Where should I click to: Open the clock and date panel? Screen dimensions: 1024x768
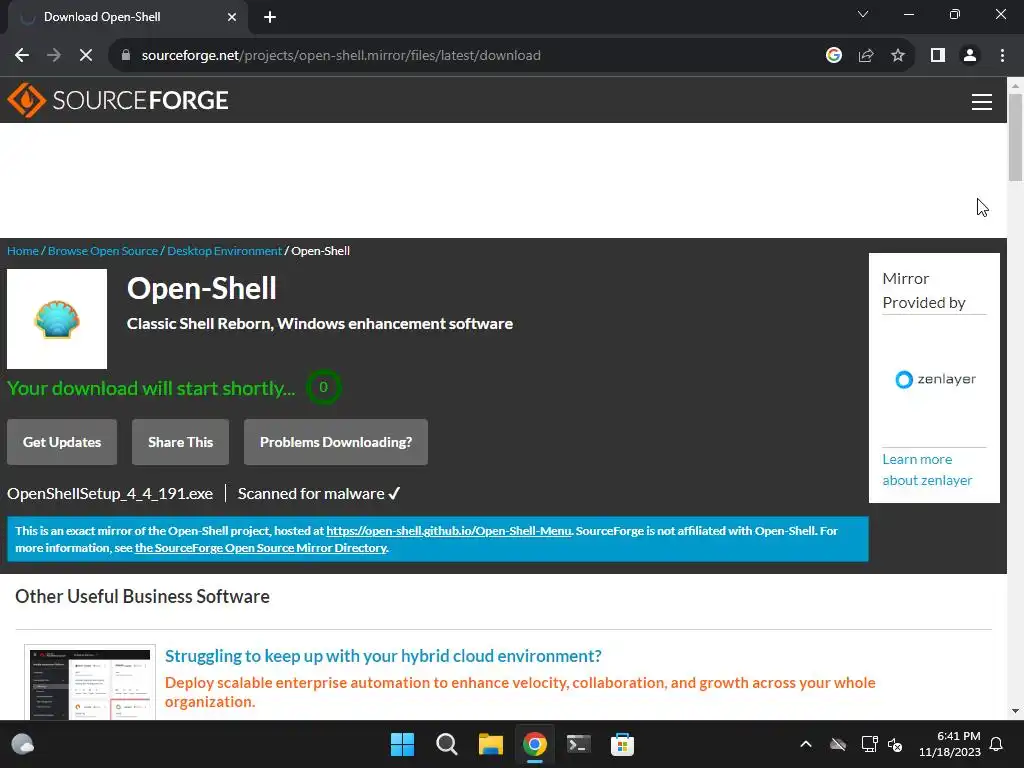click(950, 744)
